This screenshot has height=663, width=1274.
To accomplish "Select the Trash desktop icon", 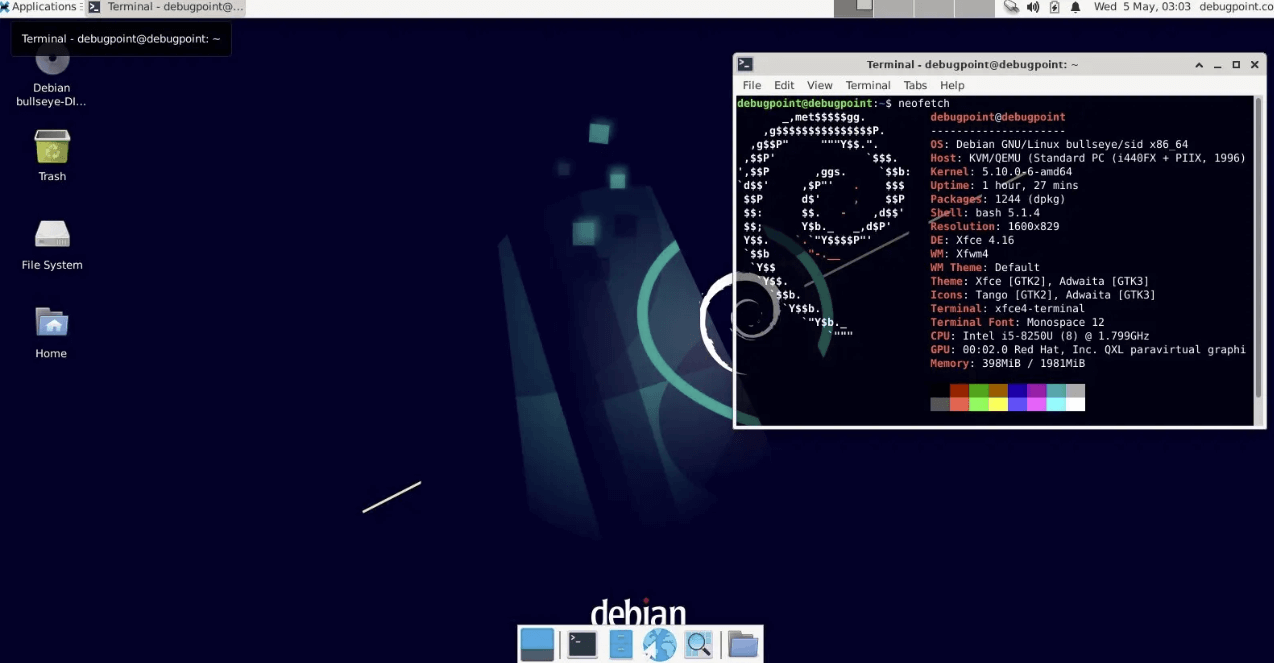I will coord(52,155).
